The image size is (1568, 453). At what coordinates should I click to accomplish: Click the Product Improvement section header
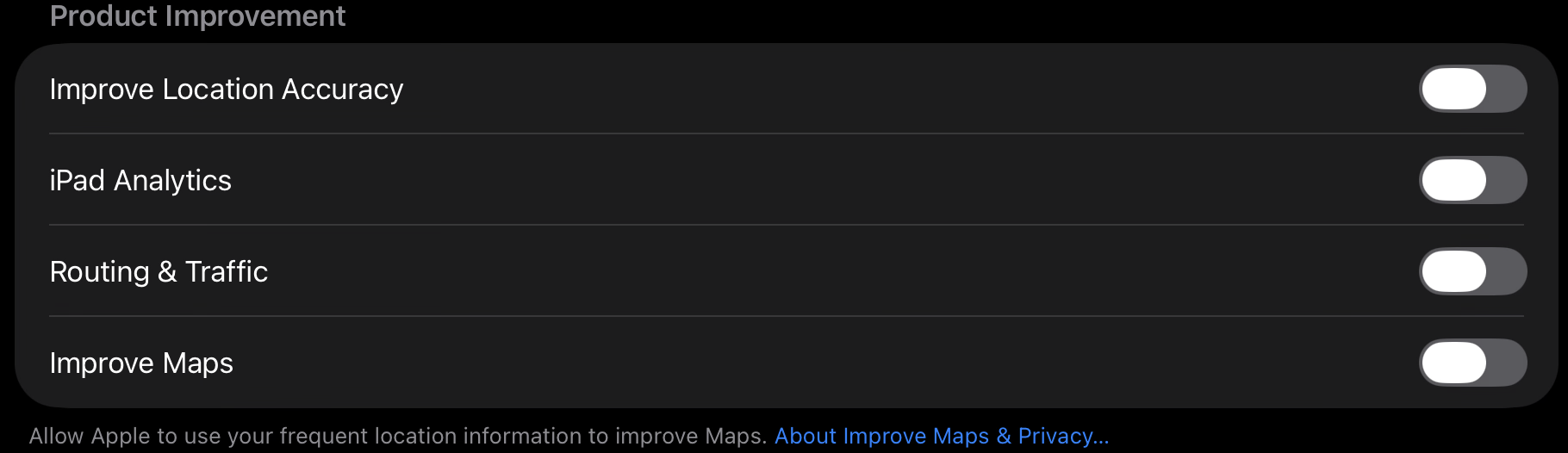pos(197,16)
